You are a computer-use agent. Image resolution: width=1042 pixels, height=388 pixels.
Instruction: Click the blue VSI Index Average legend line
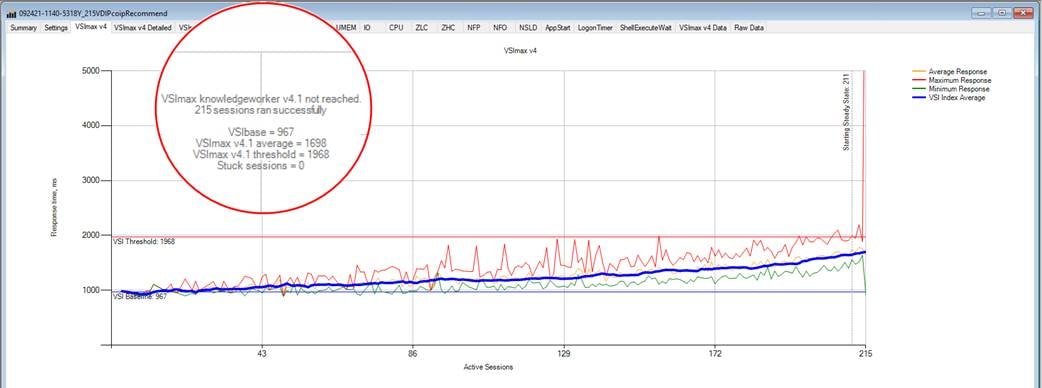pyautogui.click(x=918, y=98)
